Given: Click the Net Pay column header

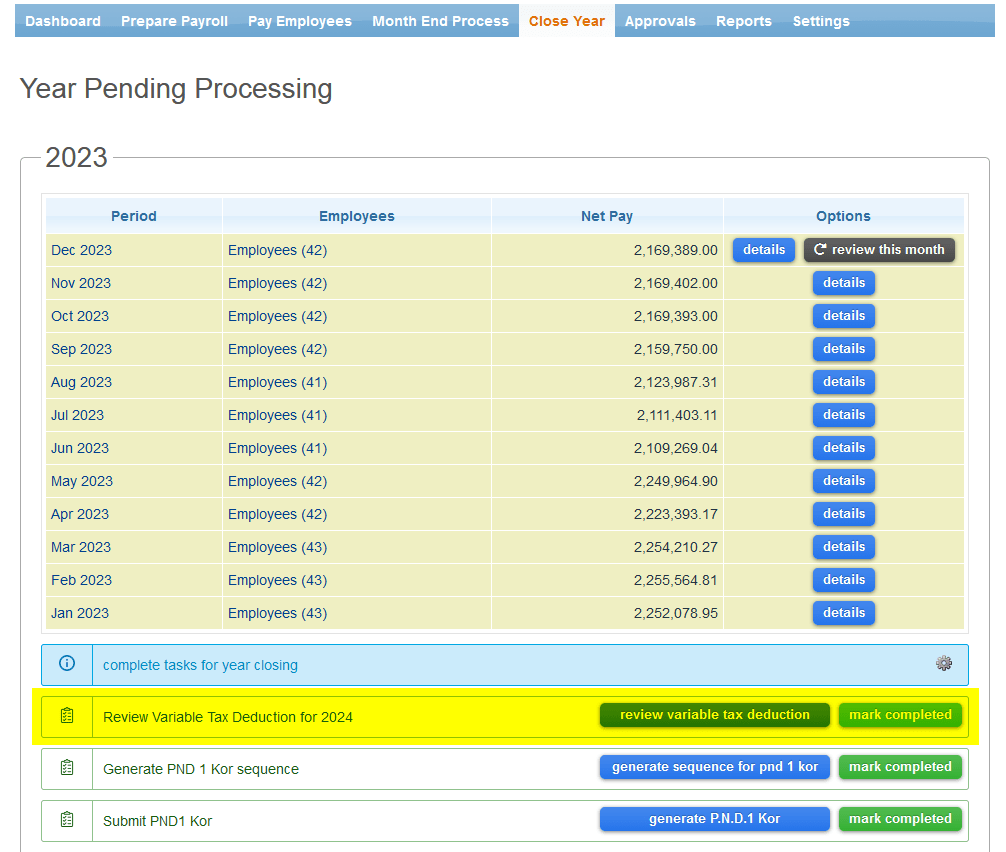Looking at the screenshot, I should click(x=607, y=216).
